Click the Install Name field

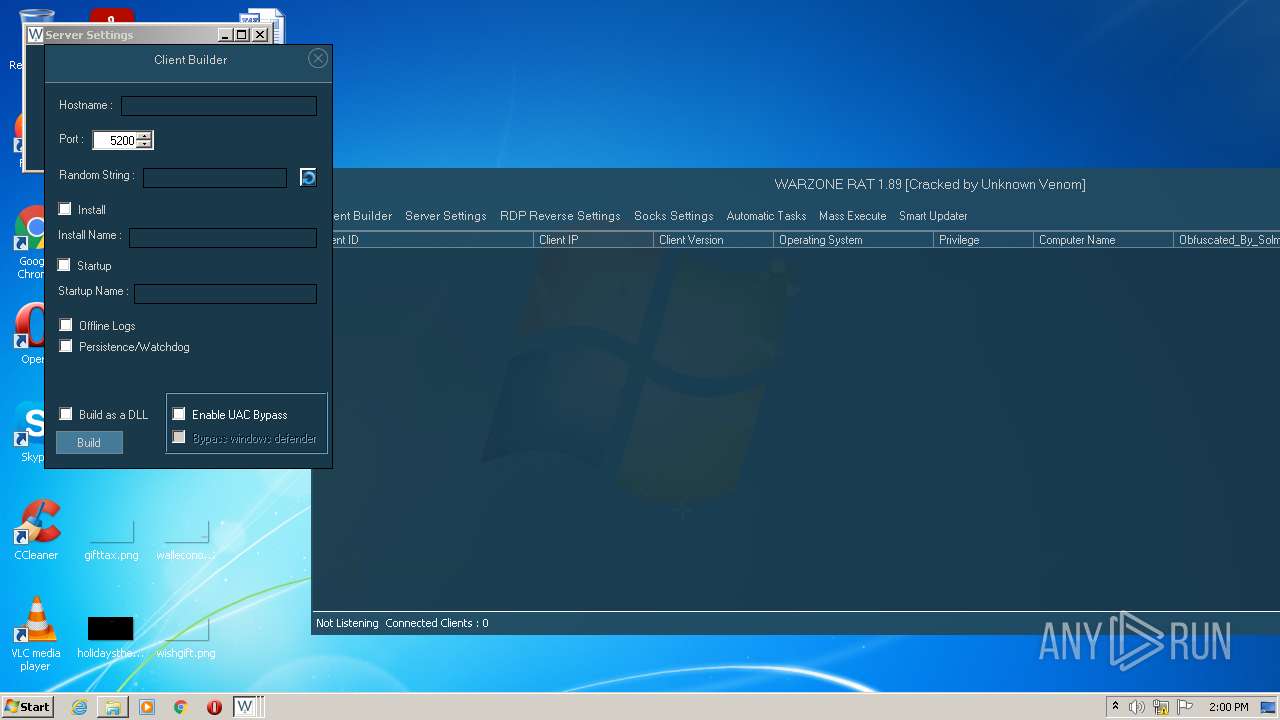pyautogui.click(x=223, y=237)
